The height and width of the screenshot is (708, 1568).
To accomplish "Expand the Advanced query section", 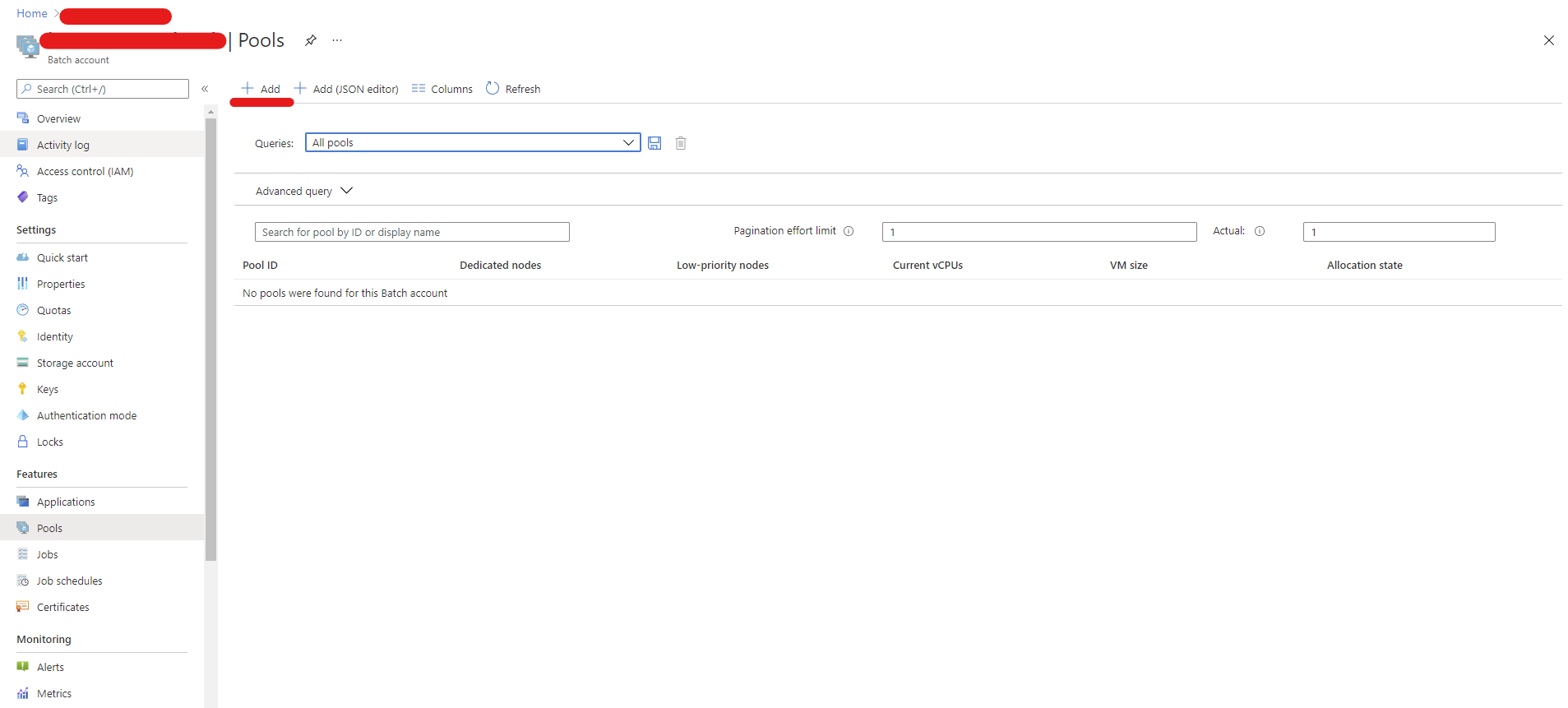I will (x=304, y=191).
